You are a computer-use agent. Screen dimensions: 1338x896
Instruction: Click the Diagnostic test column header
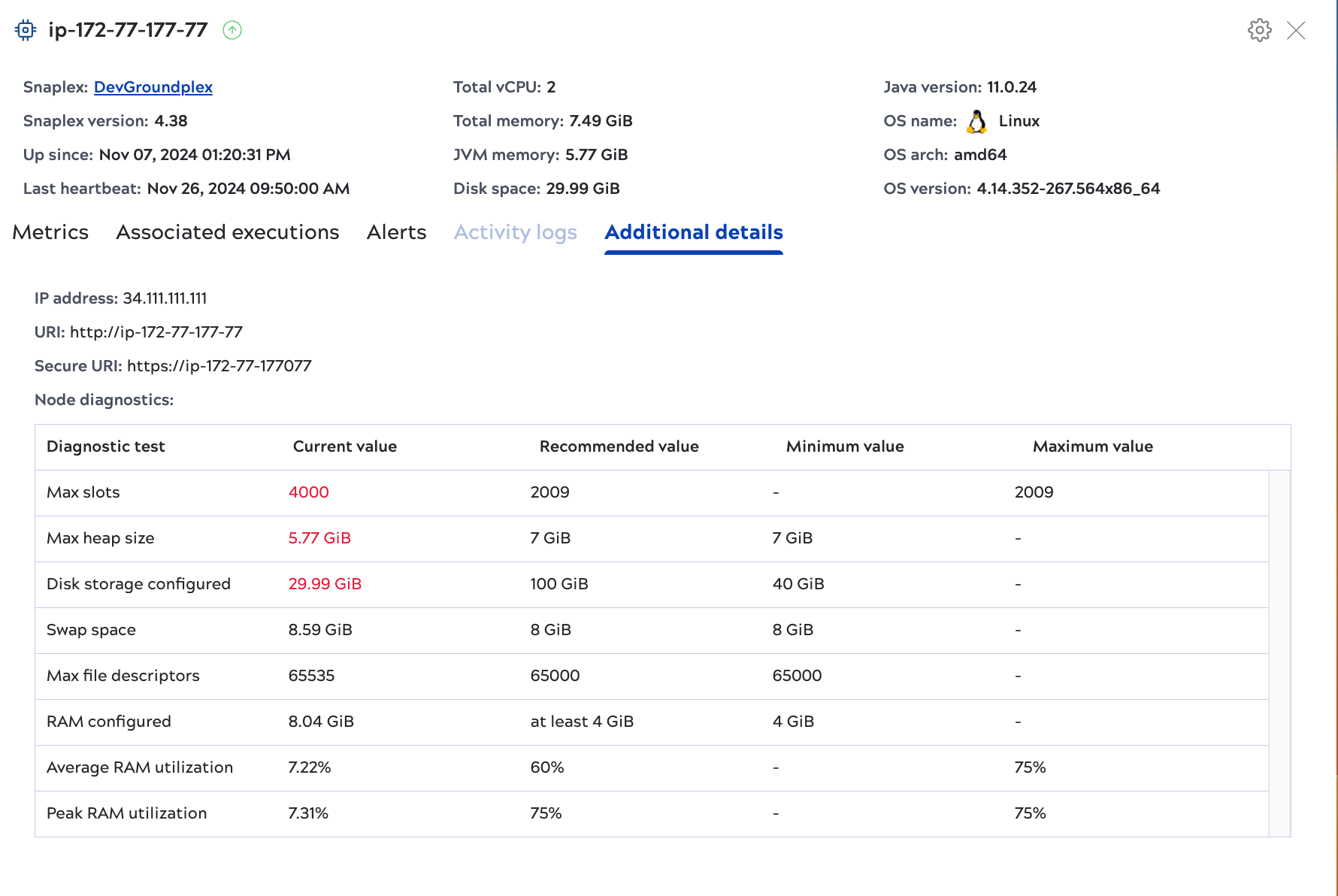click(106, 446)
